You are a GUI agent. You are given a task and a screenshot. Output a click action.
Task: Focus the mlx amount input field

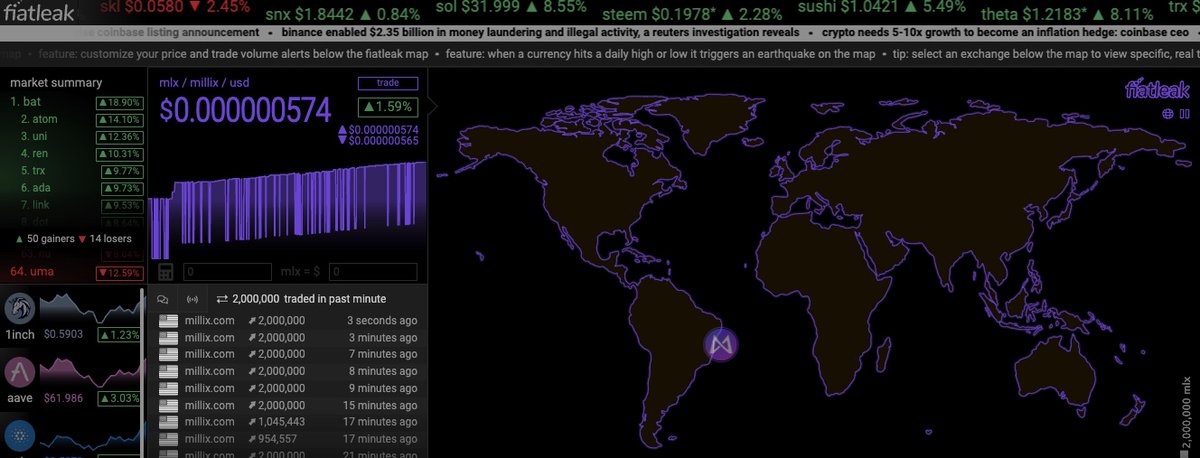227,272
